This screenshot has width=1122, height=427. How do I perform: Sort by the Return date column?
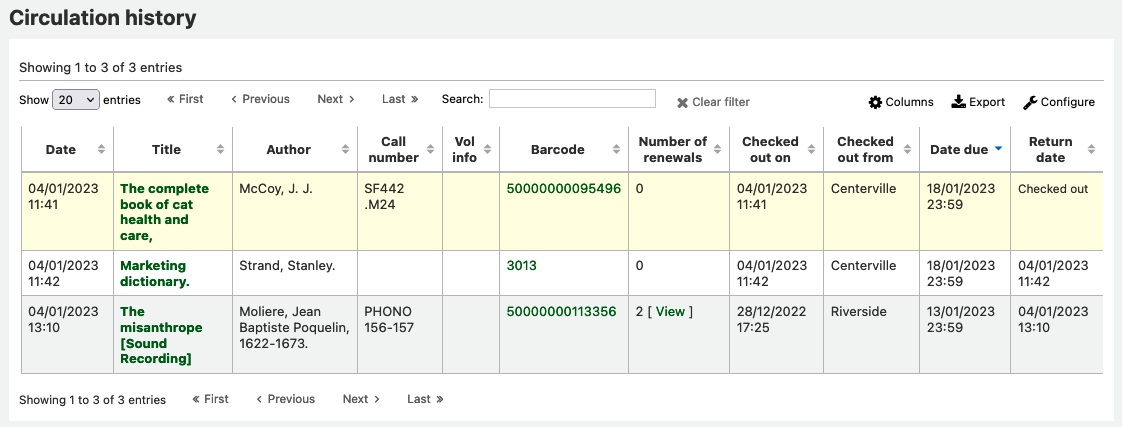click(1050, 150)
